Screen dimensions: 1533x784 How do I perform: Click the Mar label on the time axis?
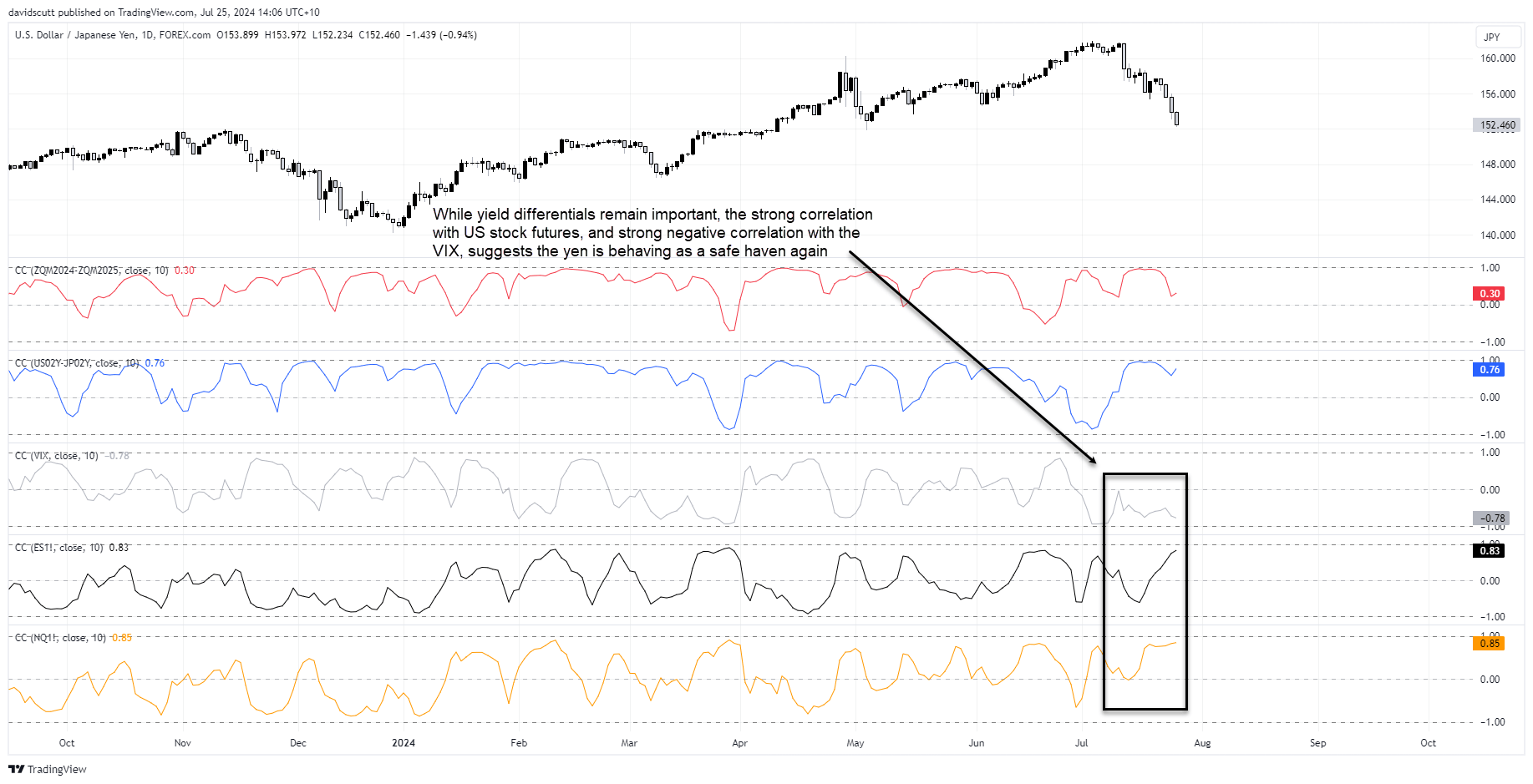(629, 743)
